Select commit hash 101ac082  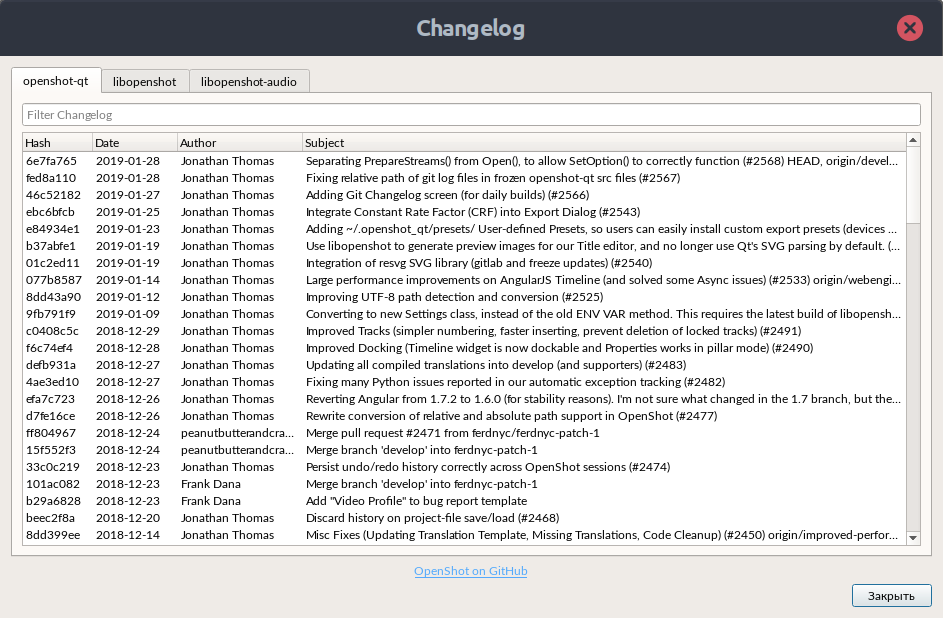tap(53, 484)
